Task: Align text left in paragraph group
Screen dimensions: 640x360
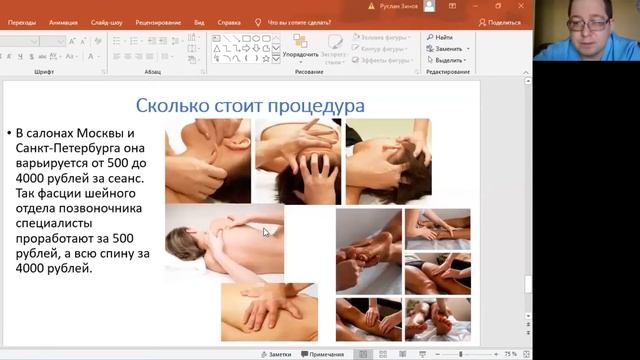Action: (x=116, y=56)
